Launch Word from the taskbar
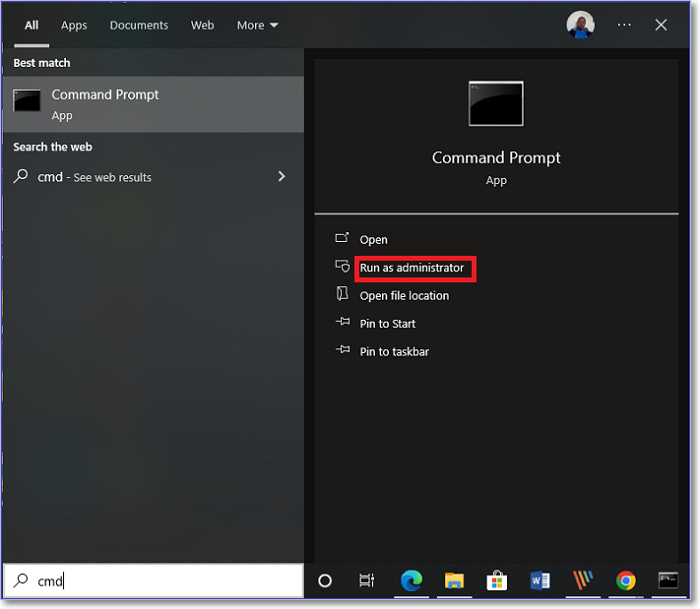 tap(540, 581)
